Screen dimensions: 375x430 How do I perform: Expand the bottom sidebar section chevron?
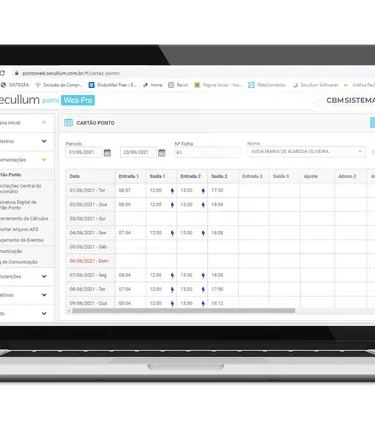[x=44, y=313]
